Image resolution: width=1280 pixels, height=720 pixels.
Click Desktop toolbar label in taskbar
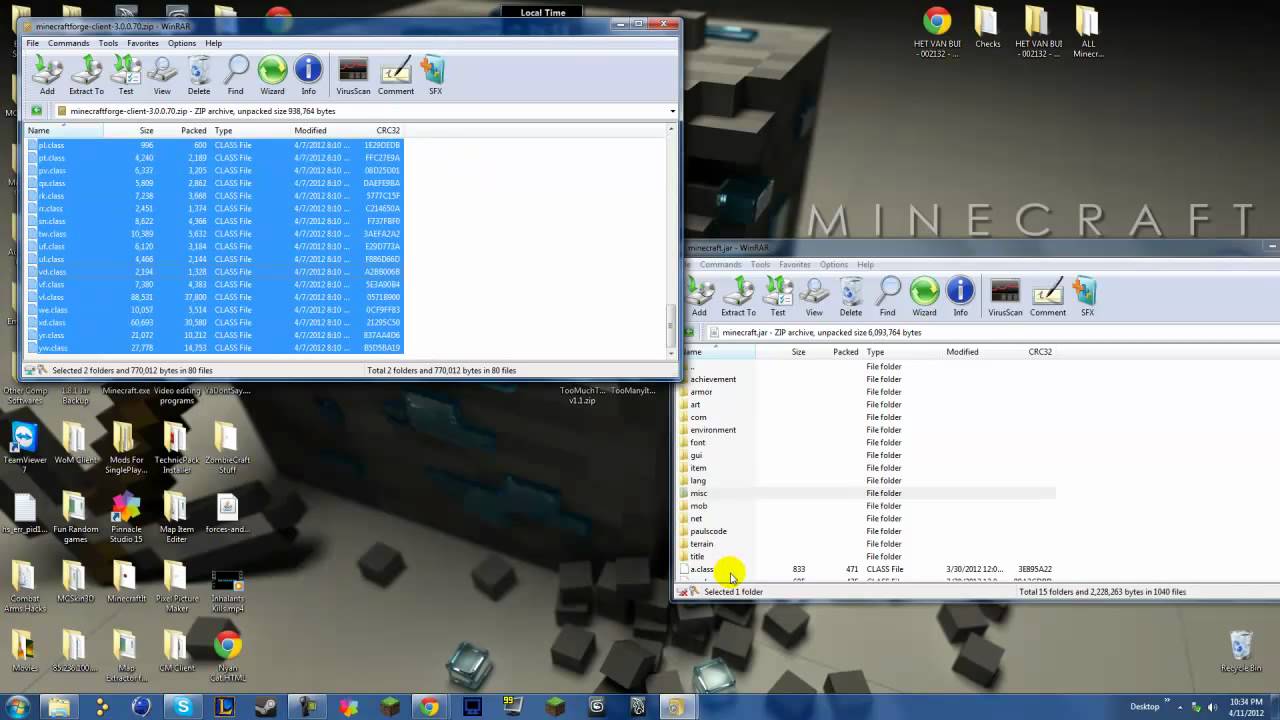tap(1145, 707)
